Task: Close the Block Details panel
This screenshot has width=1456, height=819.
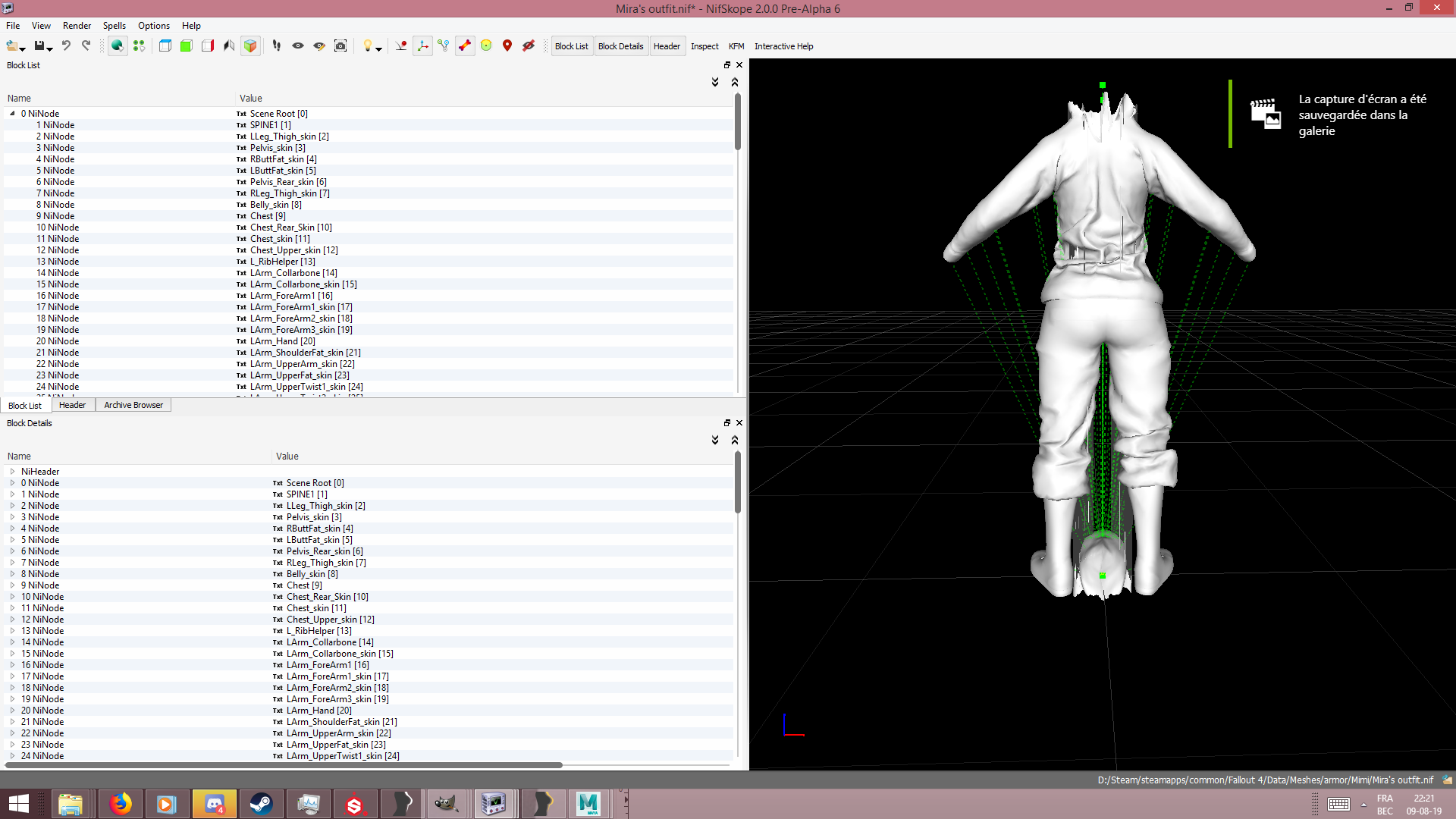Action: pyautogui.click(x=739, y=423)
